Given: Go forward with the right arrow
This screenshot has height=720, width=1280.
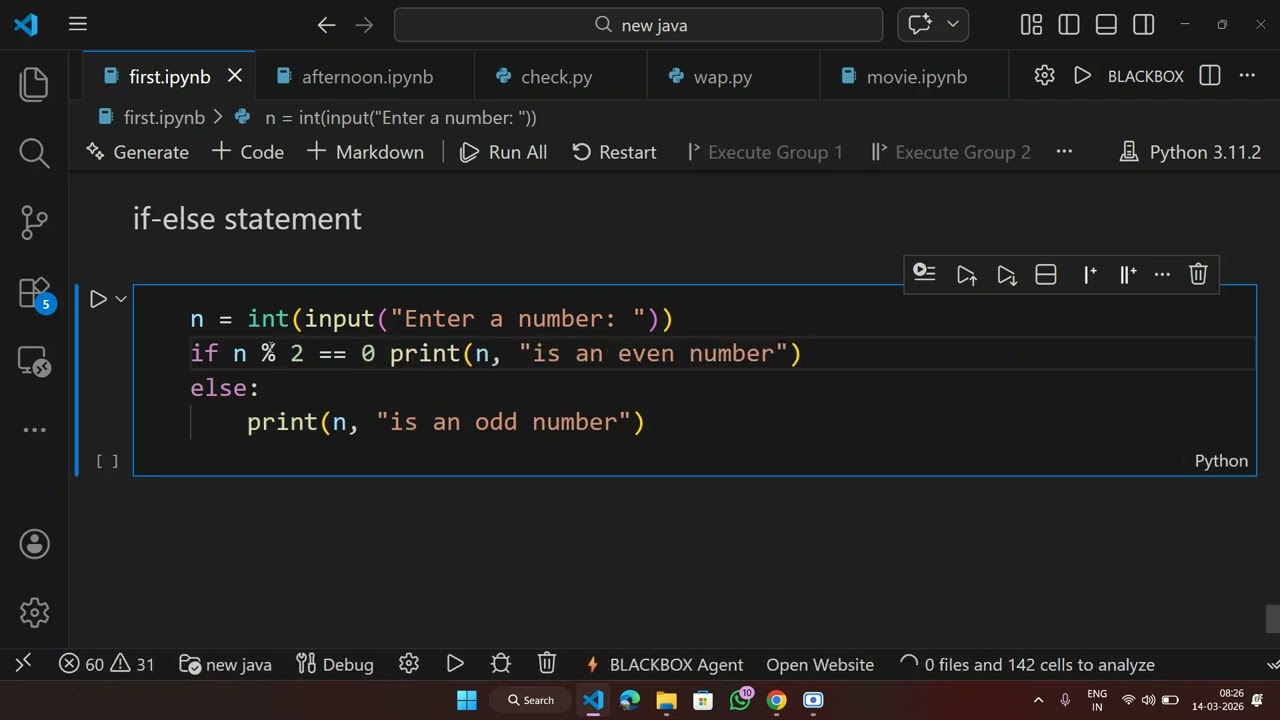Looking at the screenshot, I should pyautogui.click(x=364, y=25).
